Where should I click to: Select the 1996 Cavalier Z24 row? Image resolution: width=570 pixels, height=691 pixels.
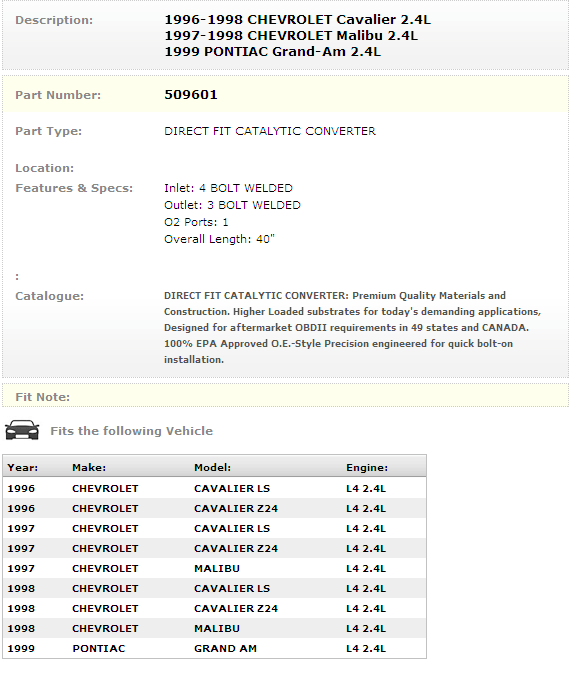coord(214,508)
